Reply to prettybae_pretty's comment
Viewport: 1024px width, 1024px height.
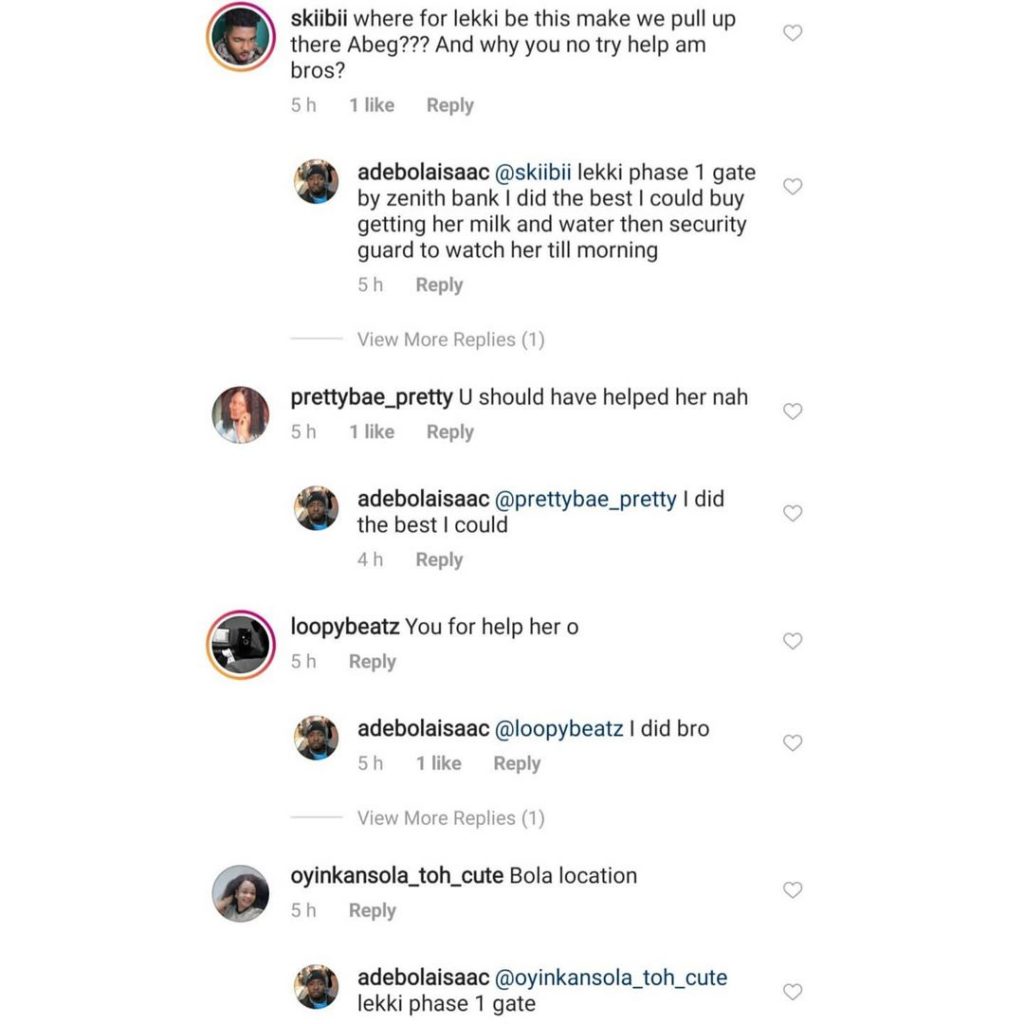click(x=449, y=432)
